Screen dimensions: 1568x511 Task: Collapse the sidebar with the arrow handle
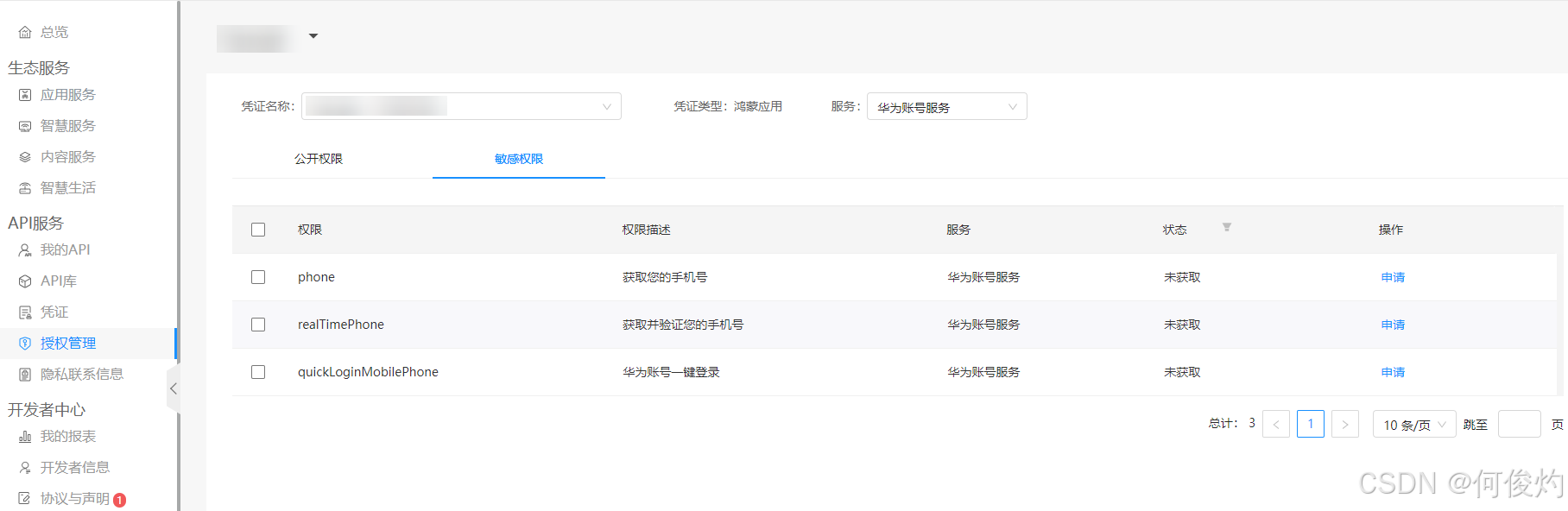pyautogui.click(x=174, y=388)
